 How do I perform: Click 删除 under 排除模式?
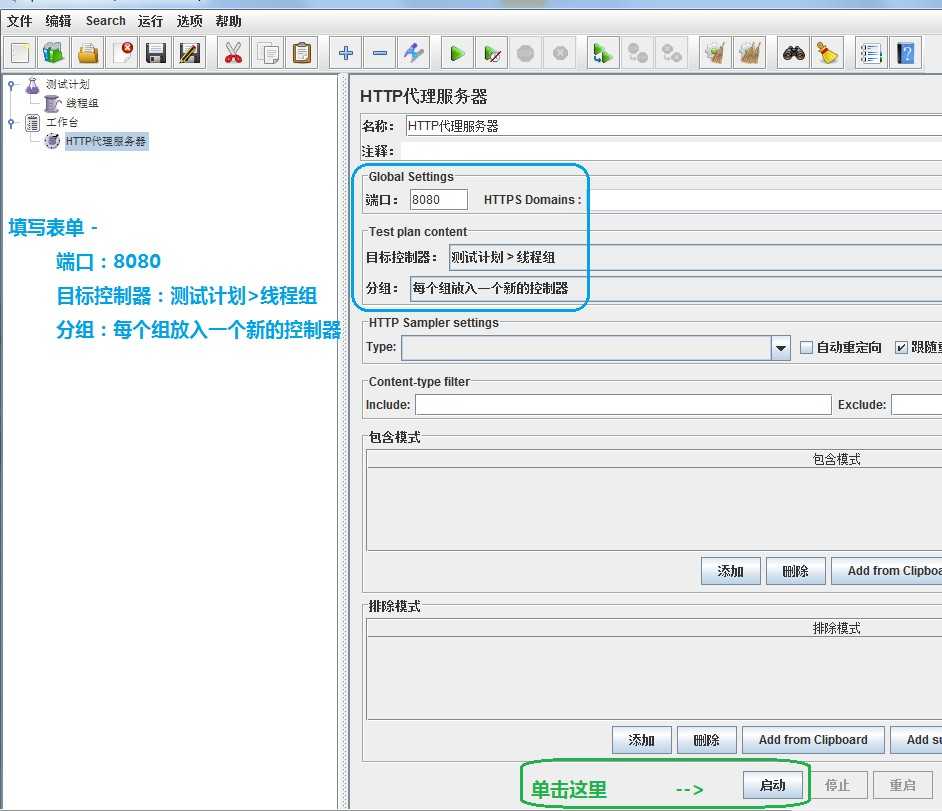pos(706,740)
